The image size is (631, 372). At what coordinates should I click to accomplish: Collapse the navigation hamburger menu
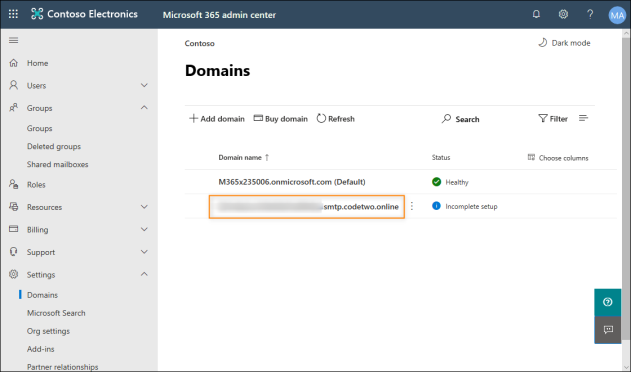pyautogui.click(x=14, y=40)
